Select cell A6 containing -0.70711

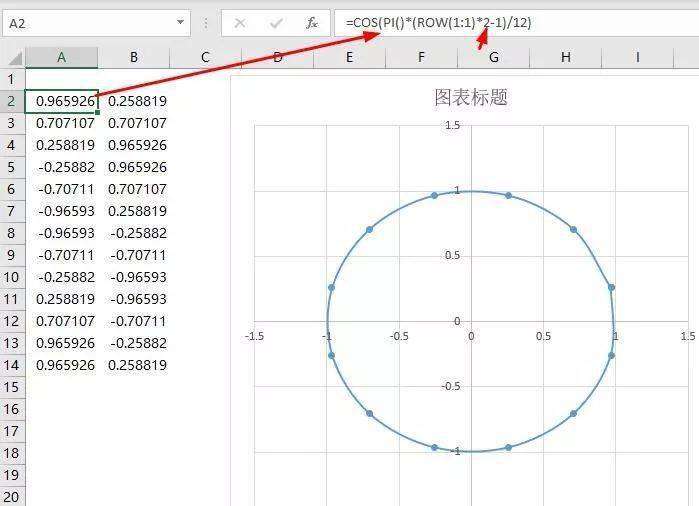62,189
